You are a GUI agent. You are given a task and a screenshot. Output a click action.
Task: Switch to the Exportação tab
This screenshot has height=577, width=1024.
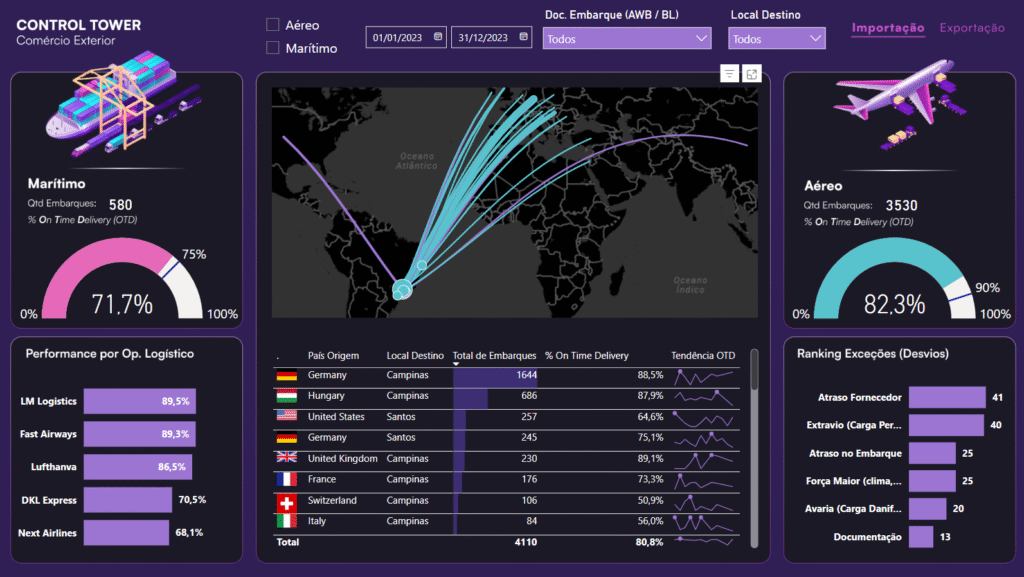(971, 28)
